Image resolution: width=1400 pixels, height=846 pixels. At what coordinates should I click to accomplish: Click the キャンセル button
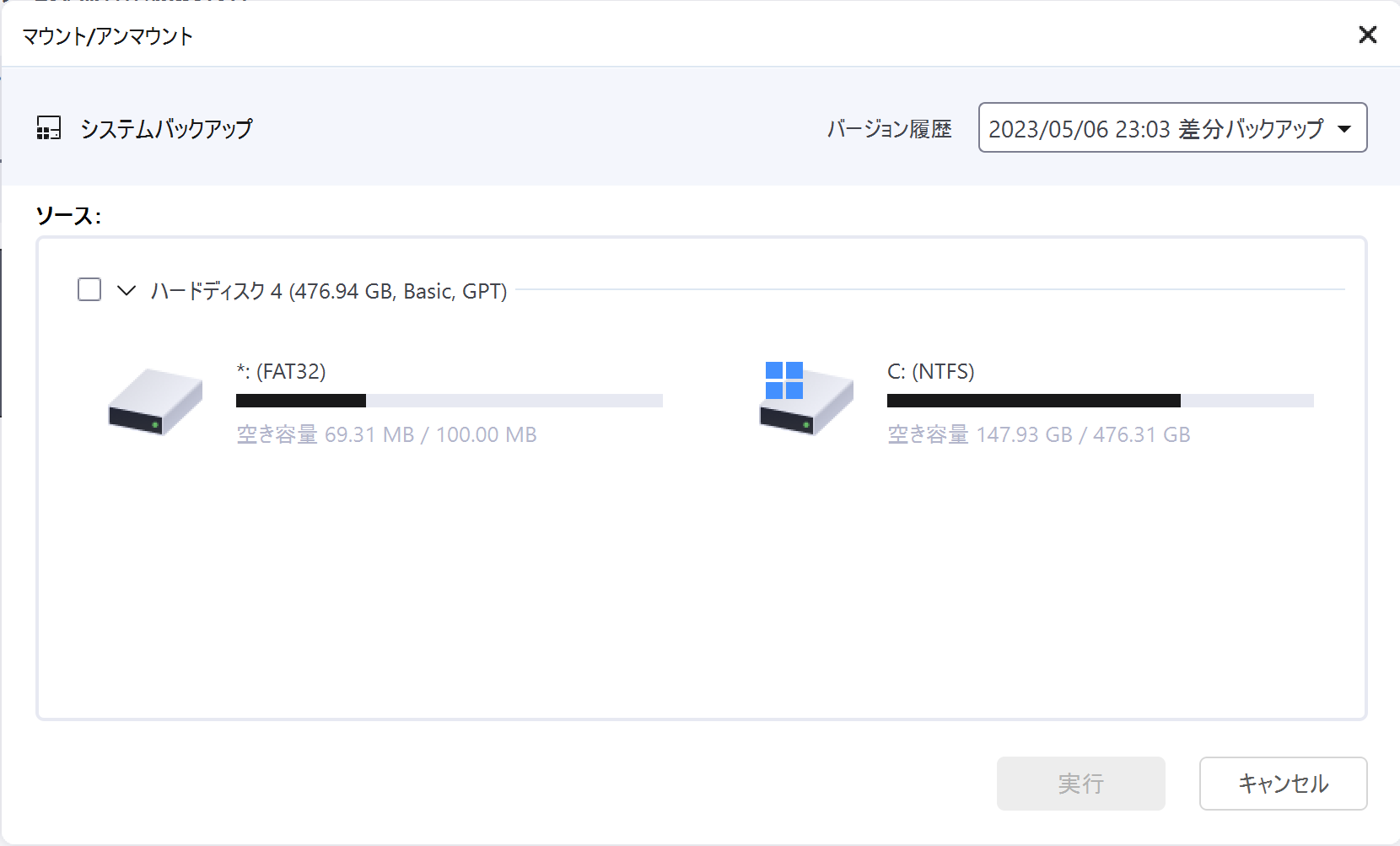click(1283, 784)
